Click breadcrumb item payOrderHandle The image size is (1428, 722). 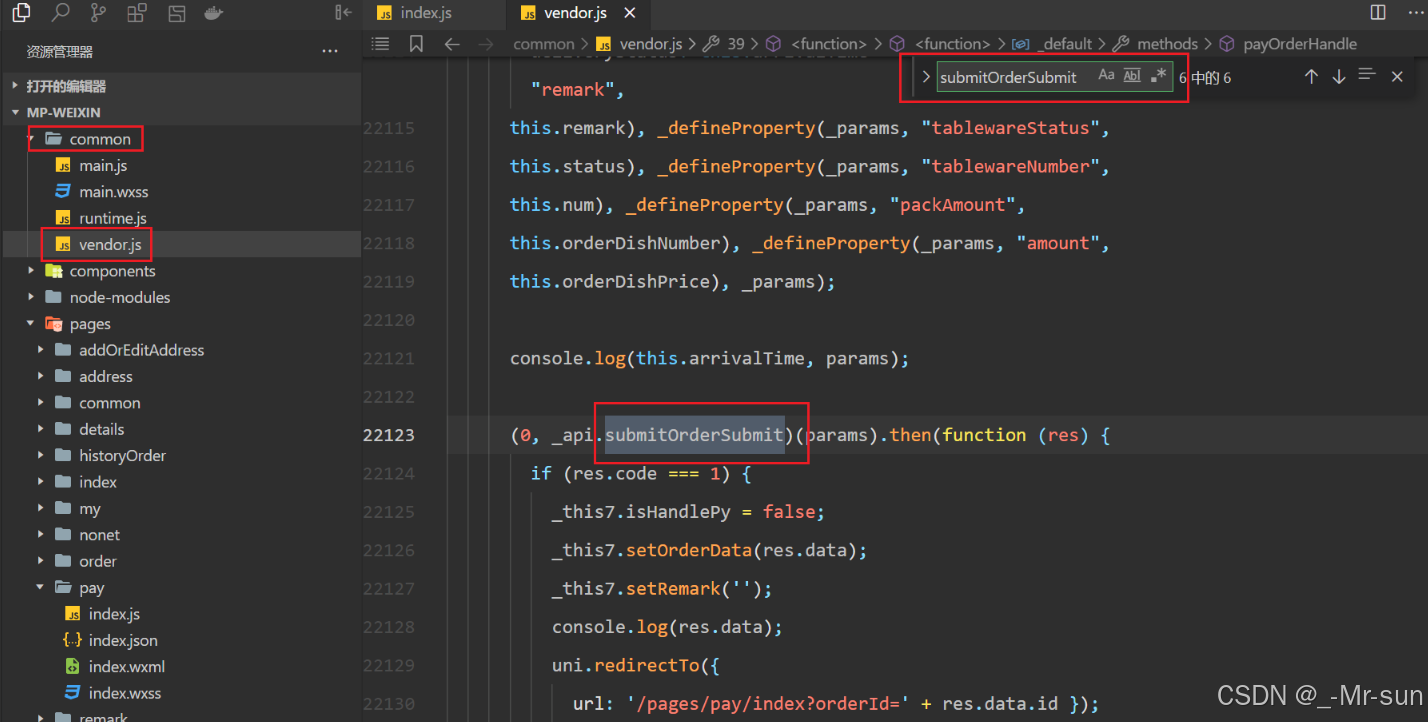1300,44
